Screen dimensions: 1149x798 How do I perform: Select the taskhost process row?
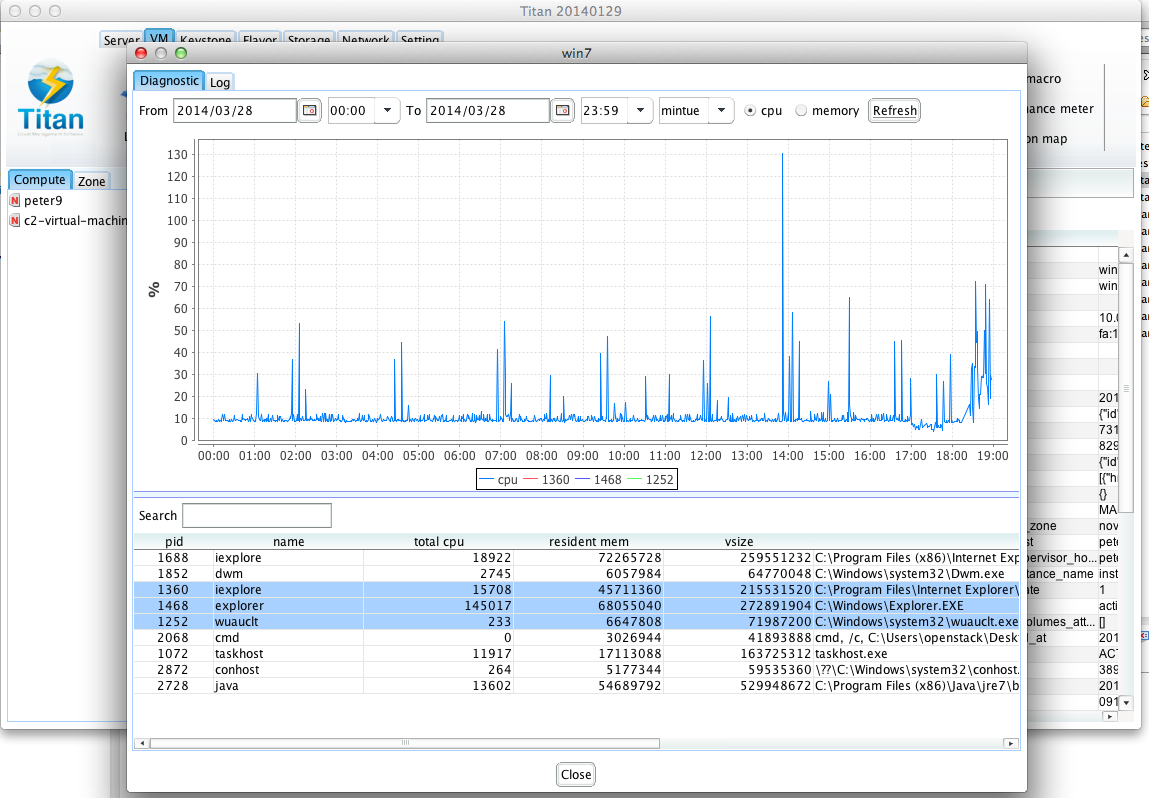pos(576,654)
